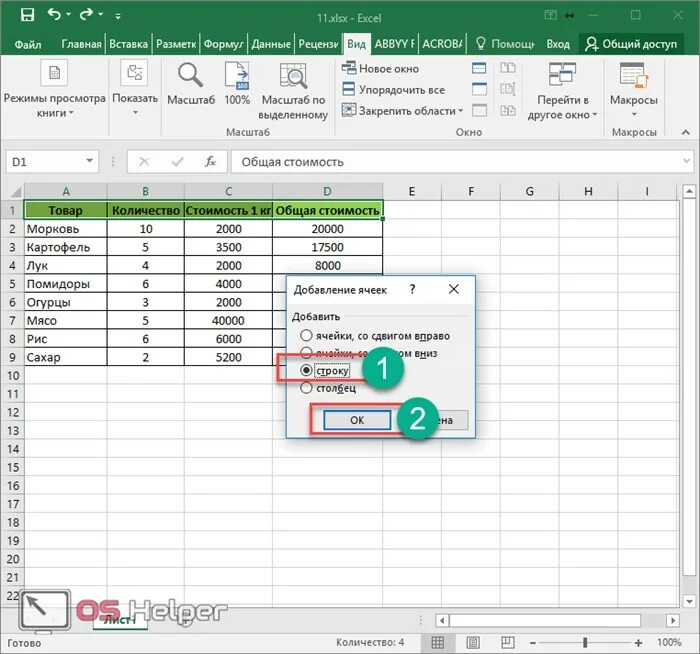The image size is (700, 654).
Task: Click the horizontal scrollbar right arrow
Action: tap(673, 620)
